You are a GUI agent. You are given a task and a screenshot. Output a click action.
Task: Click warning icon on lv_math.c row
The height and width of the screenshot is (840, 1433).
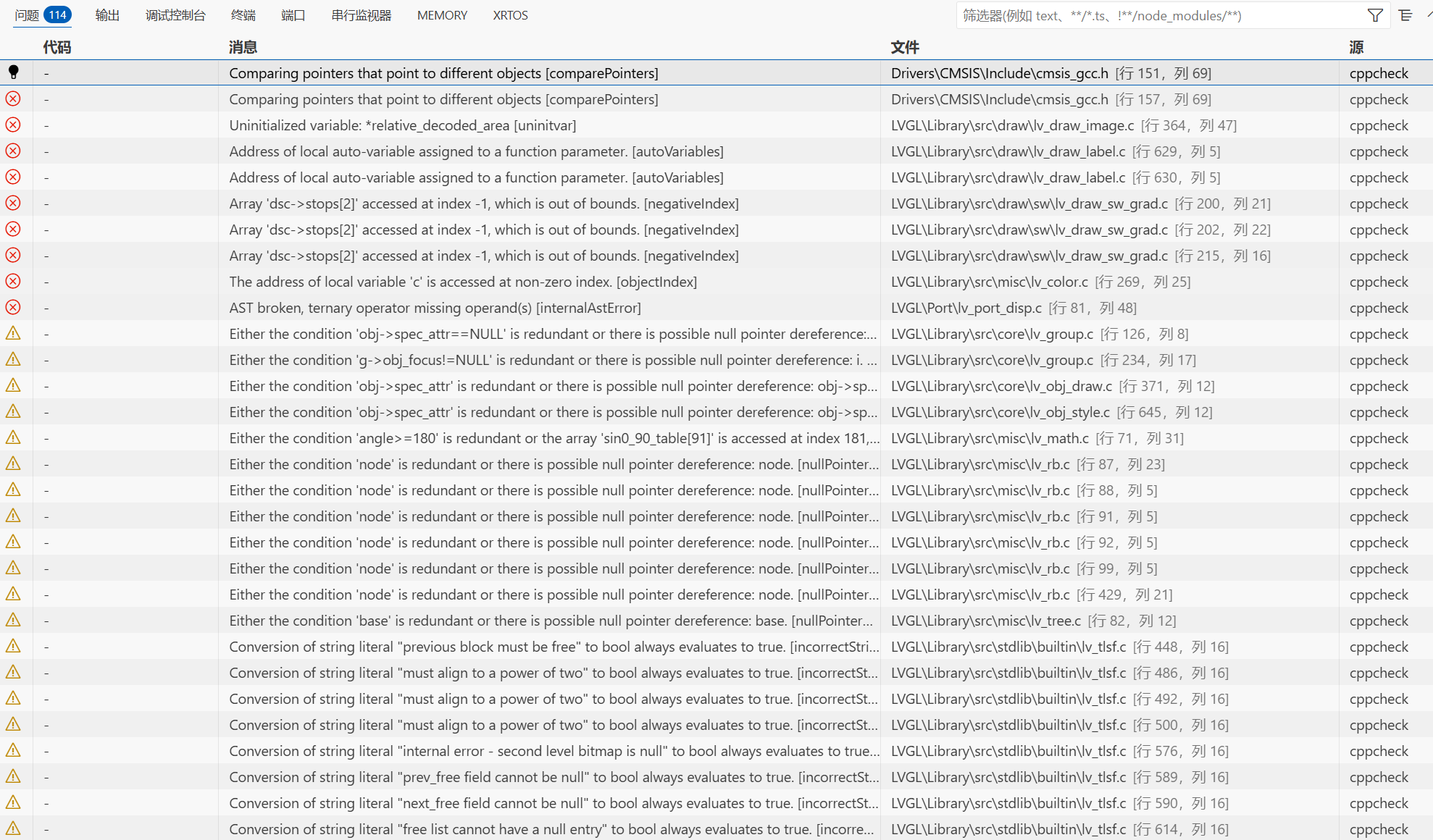click(x=13, y=437)
